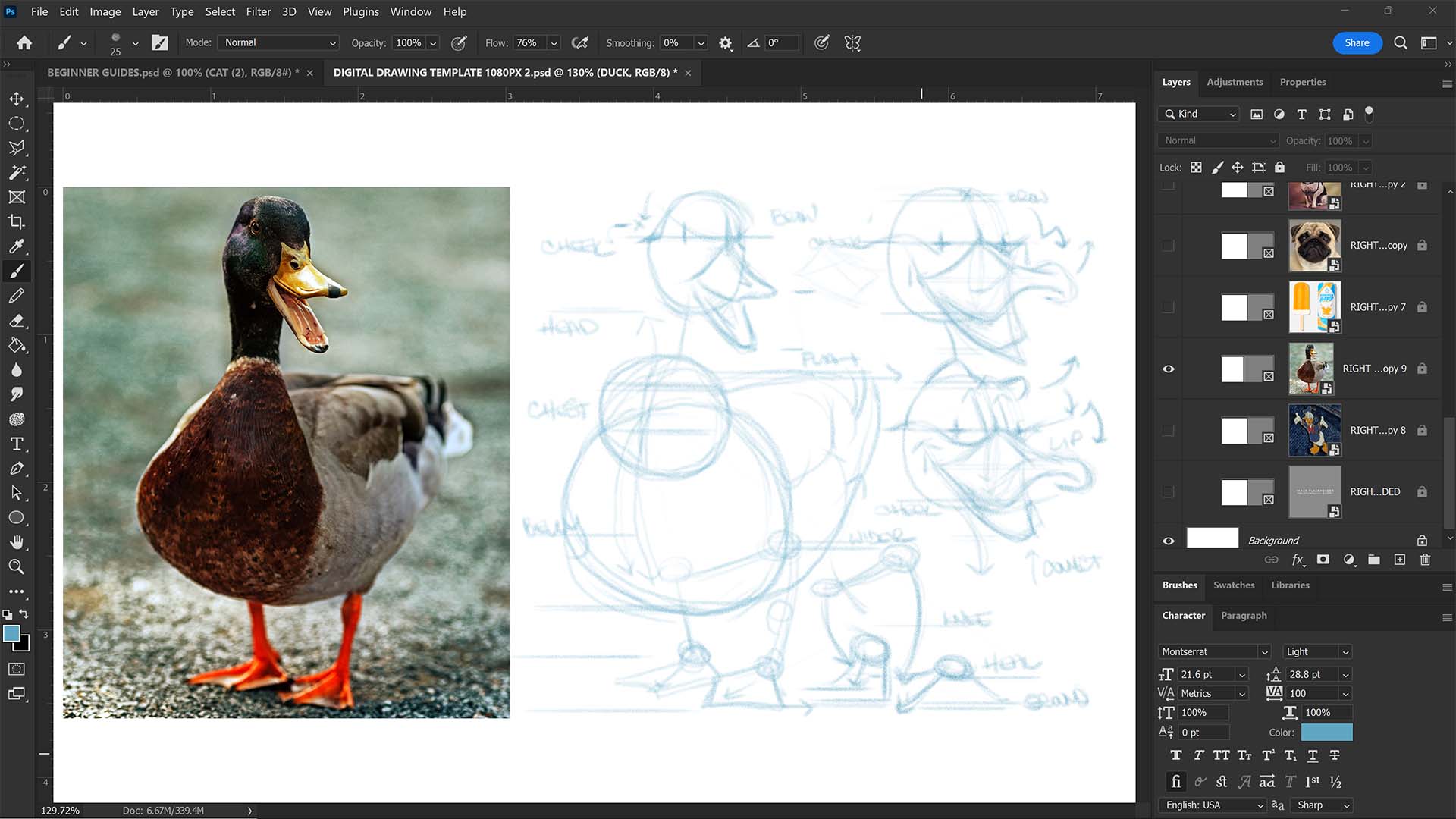
Task: Toggle airbrush-style build-up
Action: click(580, 43)
